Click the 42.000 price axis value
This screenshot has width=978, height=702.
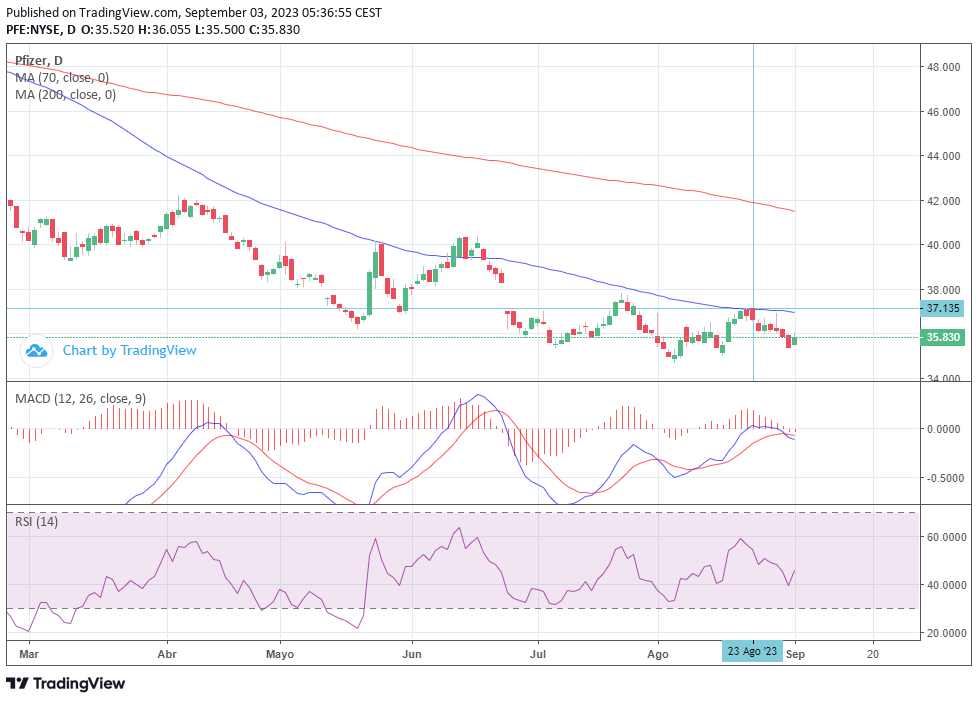point(943,201)
